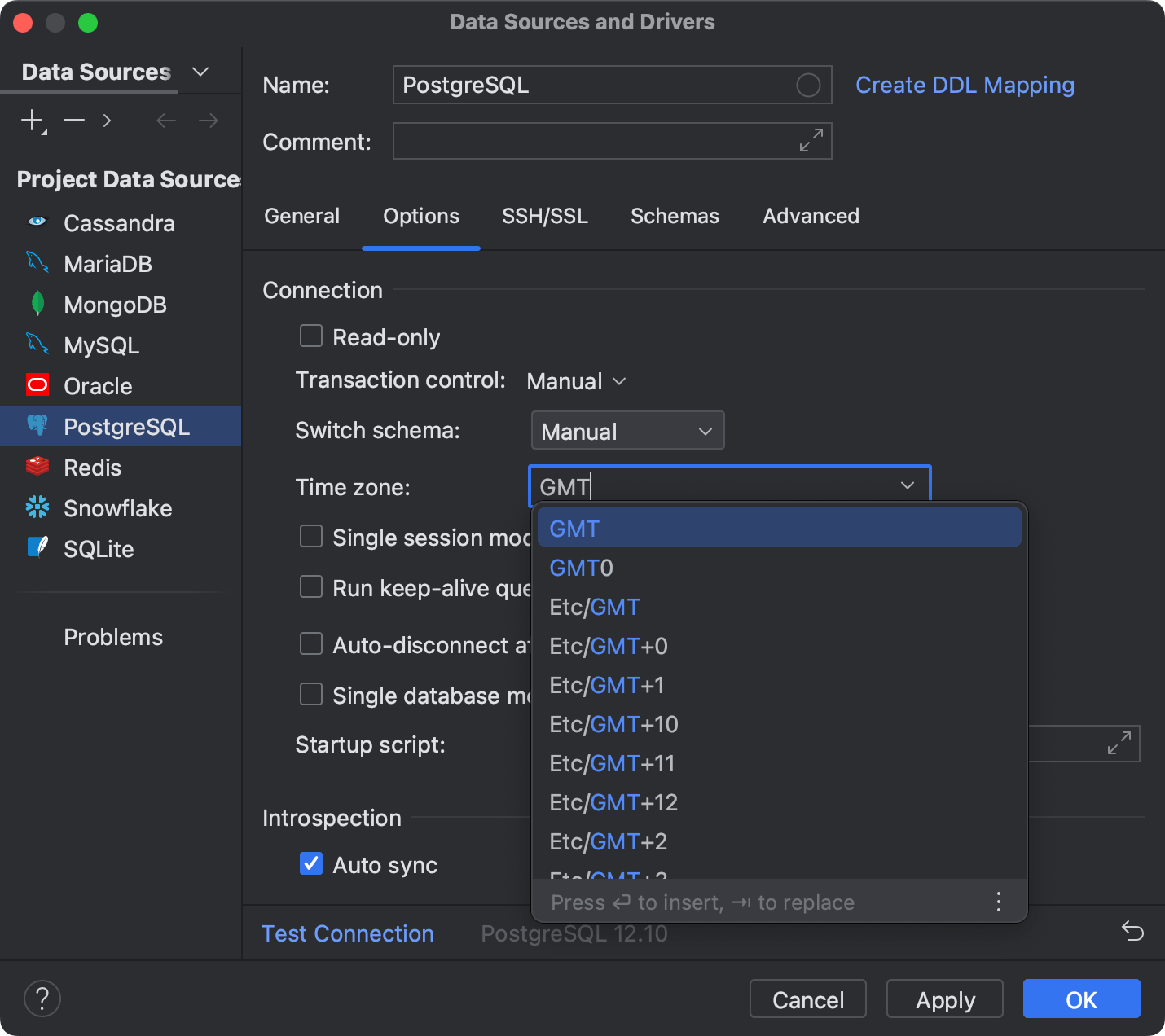Remove selected data source with minus icon
Viewport: 1165px width, 1036px height.
coord(73,120)
